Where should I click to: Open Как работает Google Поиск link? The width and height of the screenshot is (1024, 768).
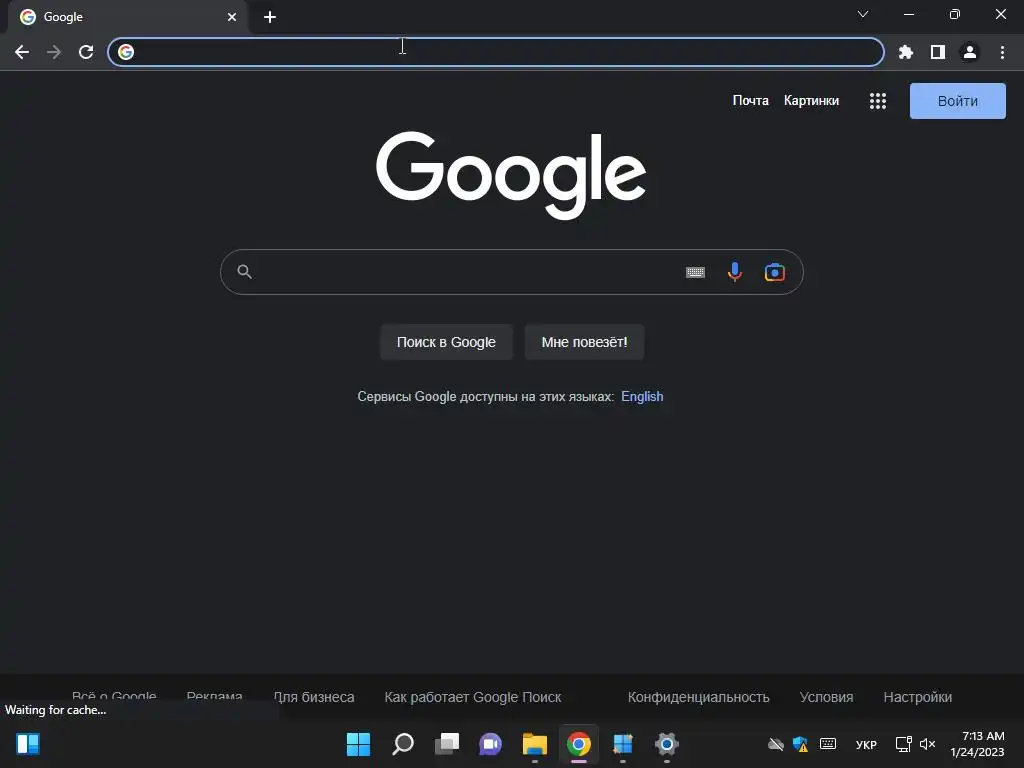(473, 697)
